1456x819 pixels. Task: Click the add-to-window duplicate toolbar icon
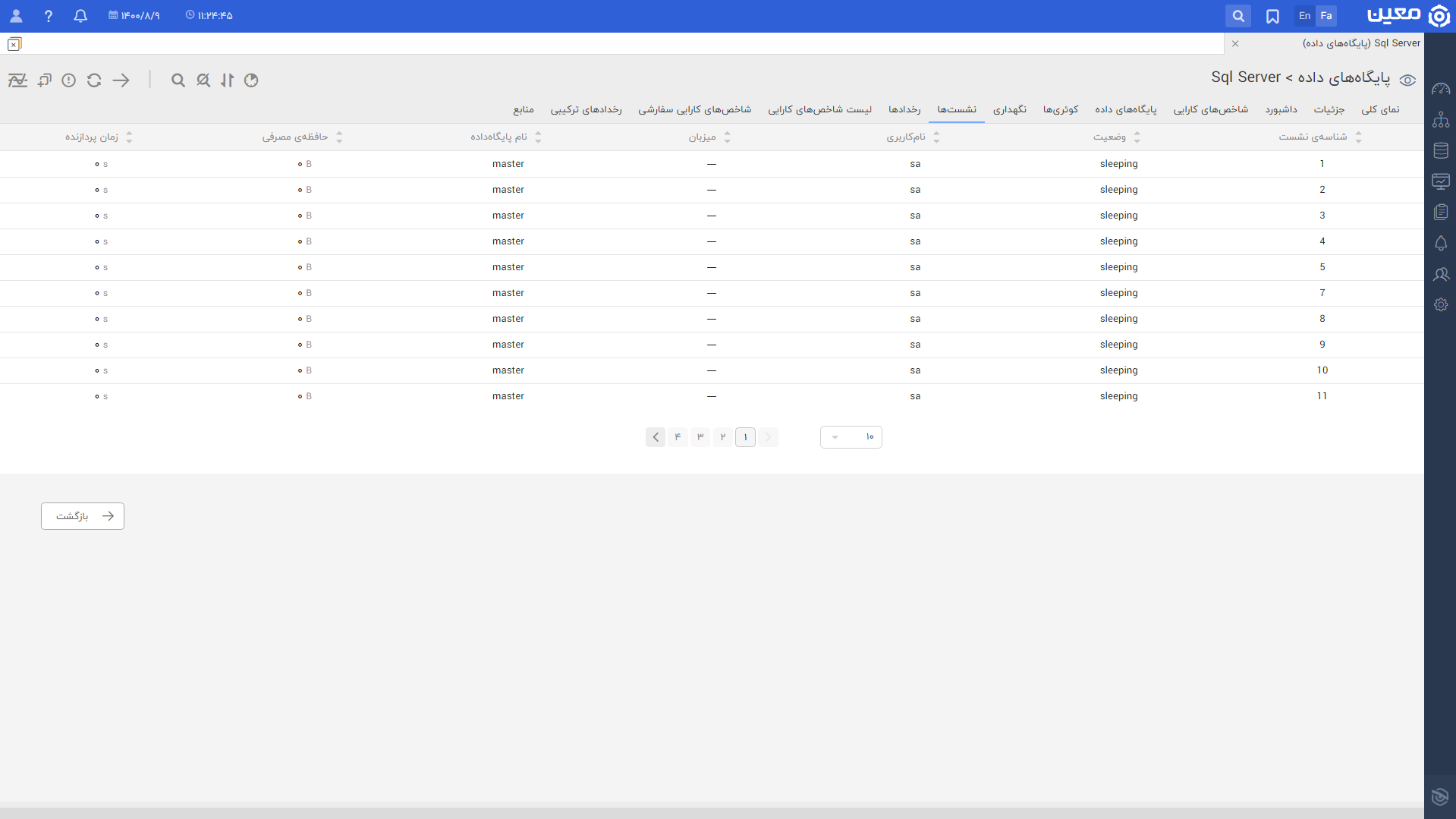pyautogui.click(x=45, y=80)
